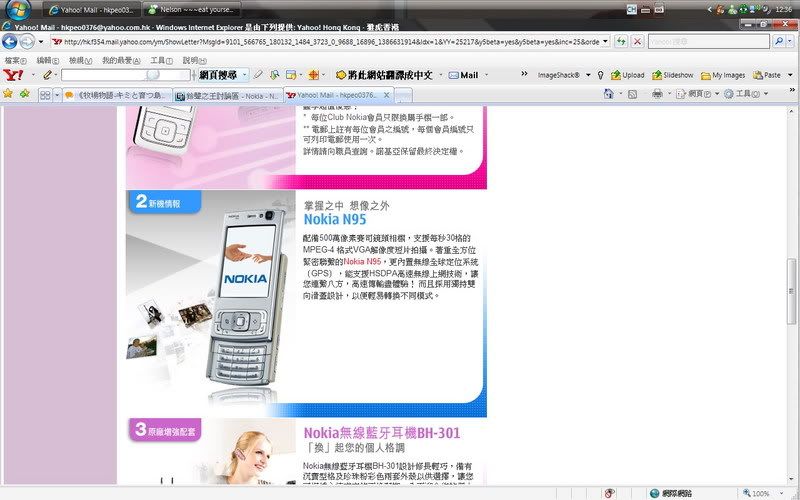Open the 網頁 (Page) command bar menu
Image resolution: width=800 pixels, height=500 pixels.
pyautogui.click(x=697, y=94)
